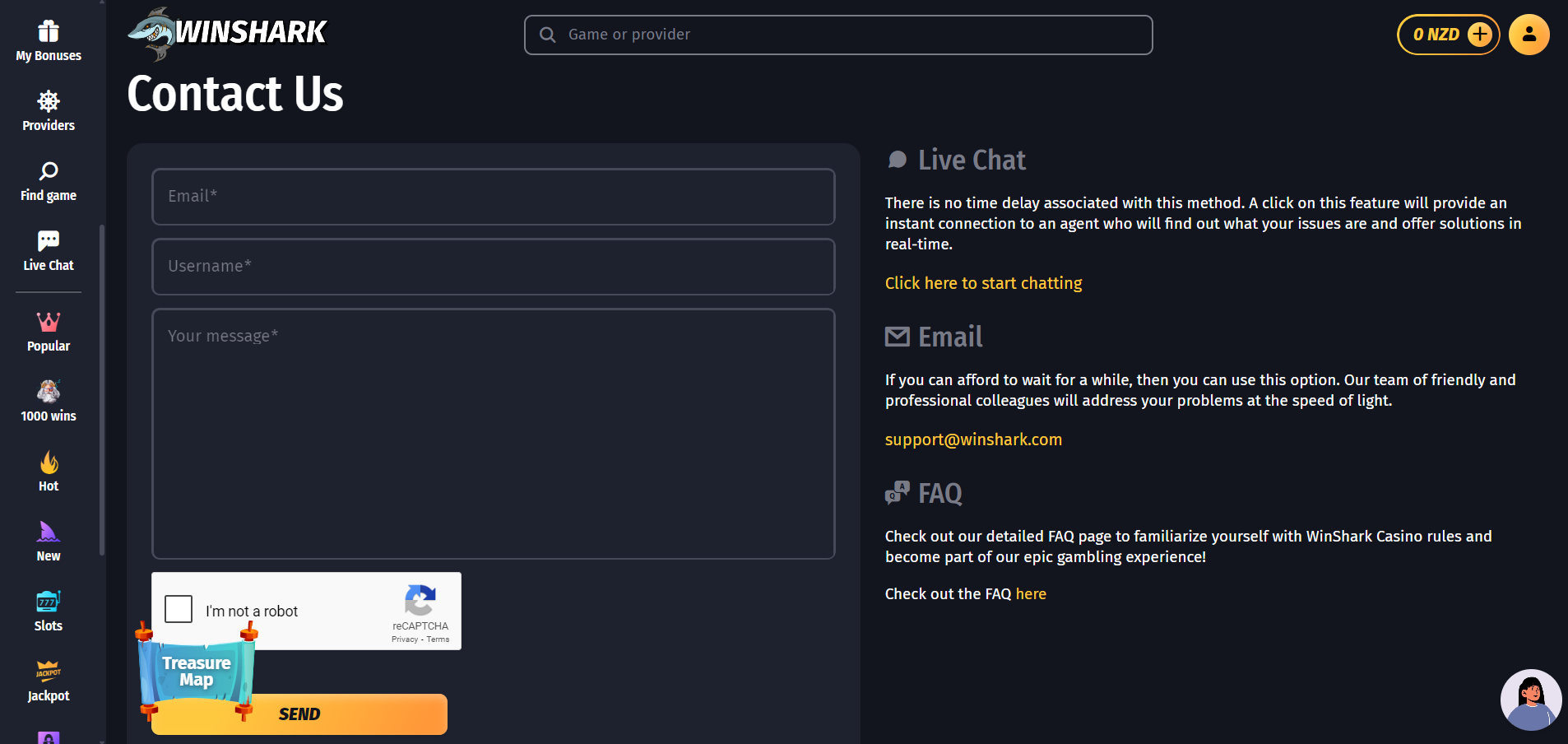
Task: Browse New games shark fin icon
Action: point(49,532)
